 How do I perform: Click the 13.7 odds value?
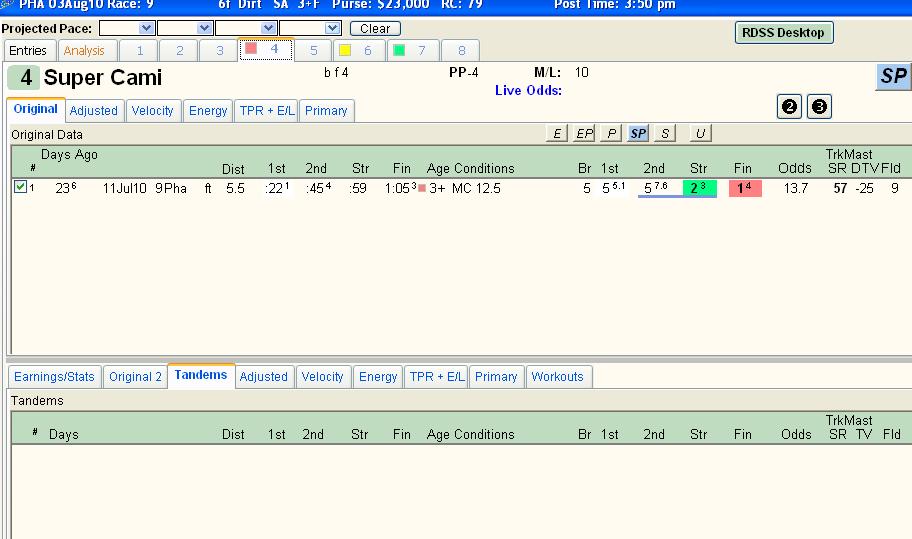(796, 188)
